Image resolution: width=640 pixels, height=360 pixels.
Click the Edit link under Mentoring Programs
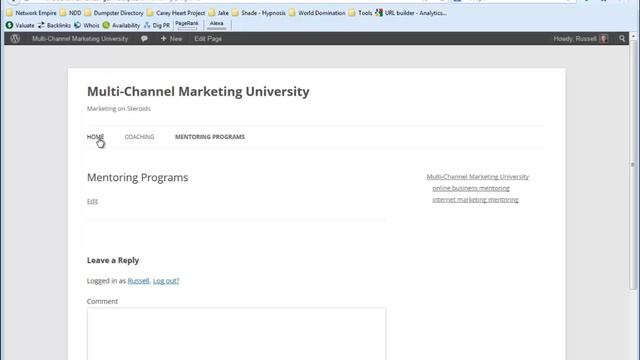92,201
